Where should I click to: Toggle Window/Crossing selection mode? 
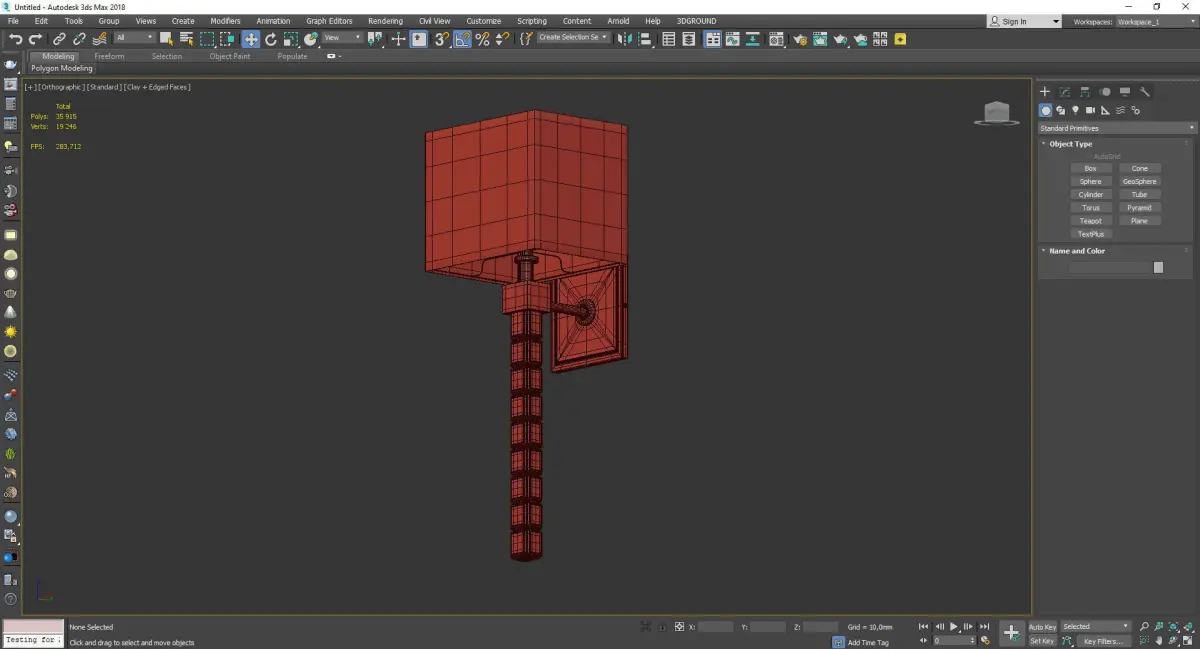228,39
